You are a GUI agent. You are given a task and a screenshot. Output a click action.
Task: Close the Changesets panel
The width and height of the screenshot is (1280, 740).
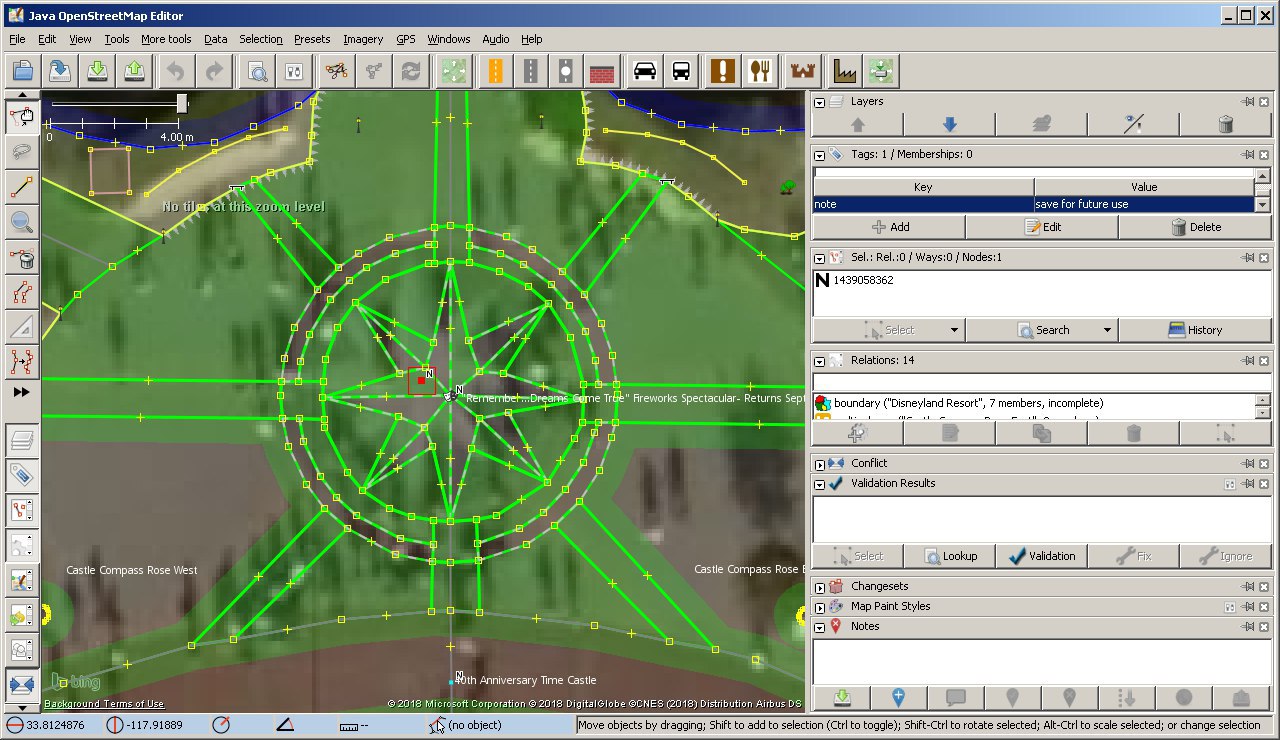(1264, 587)
